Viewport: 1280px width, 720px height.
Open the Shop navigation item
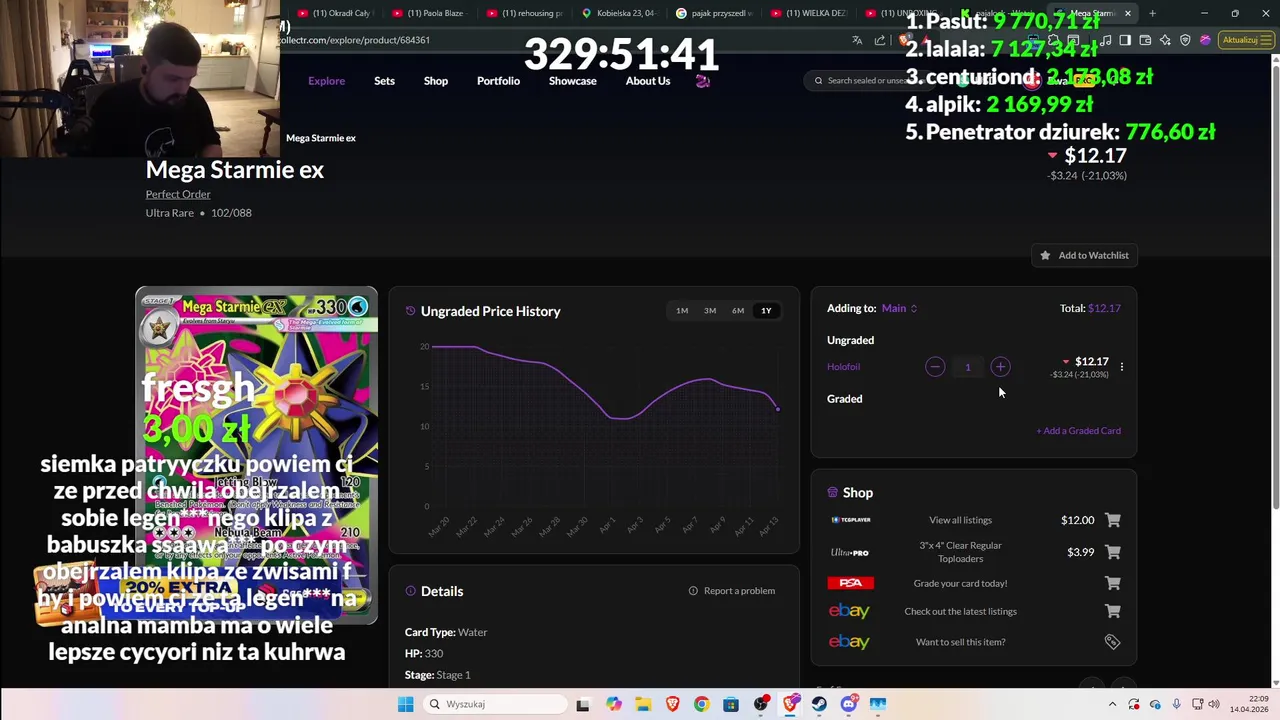(436, 81)
